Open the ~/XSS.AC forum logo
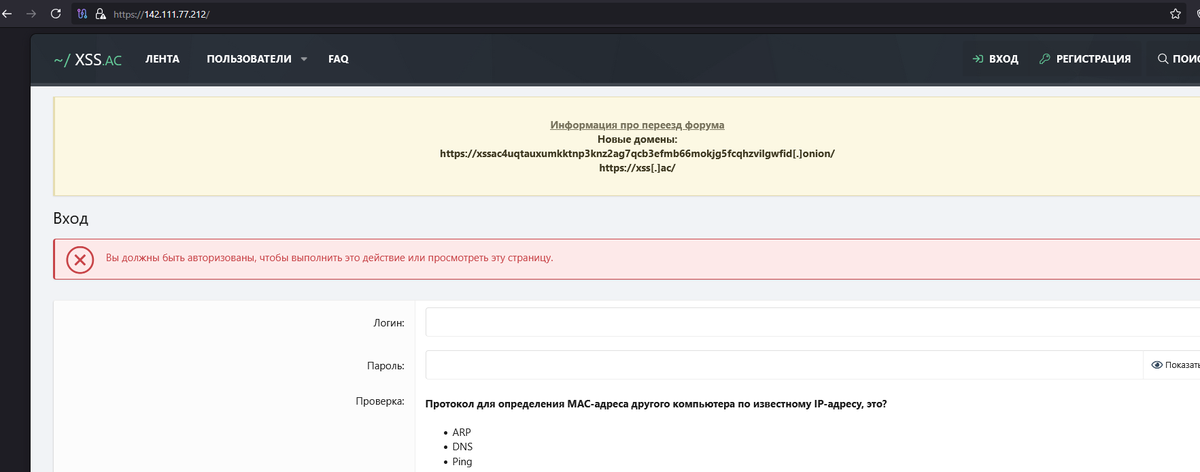1200x472 pixels. coord(88,59)
